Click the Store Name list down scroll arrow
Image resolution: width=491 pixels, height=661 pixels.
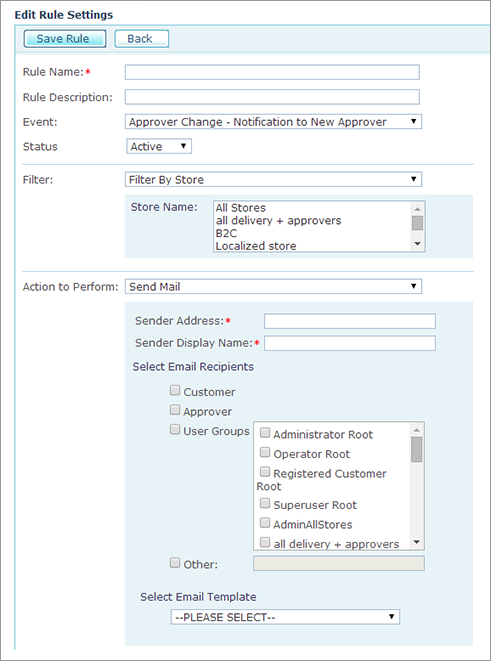pyautogui.click(x=417, y=244)
